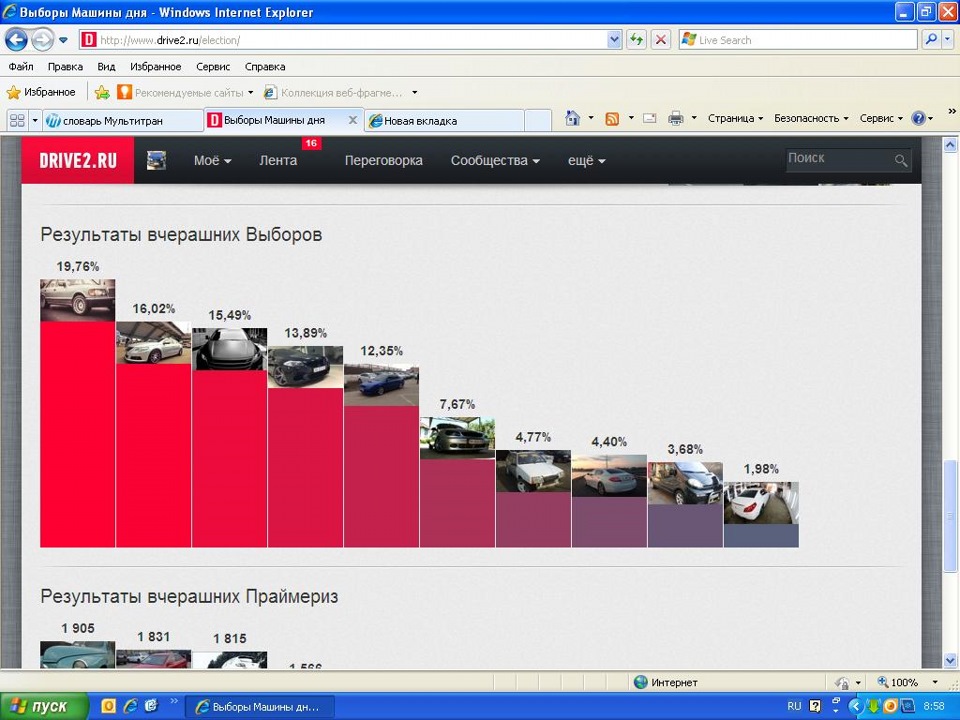Stop loading with the red X icon

661,40
